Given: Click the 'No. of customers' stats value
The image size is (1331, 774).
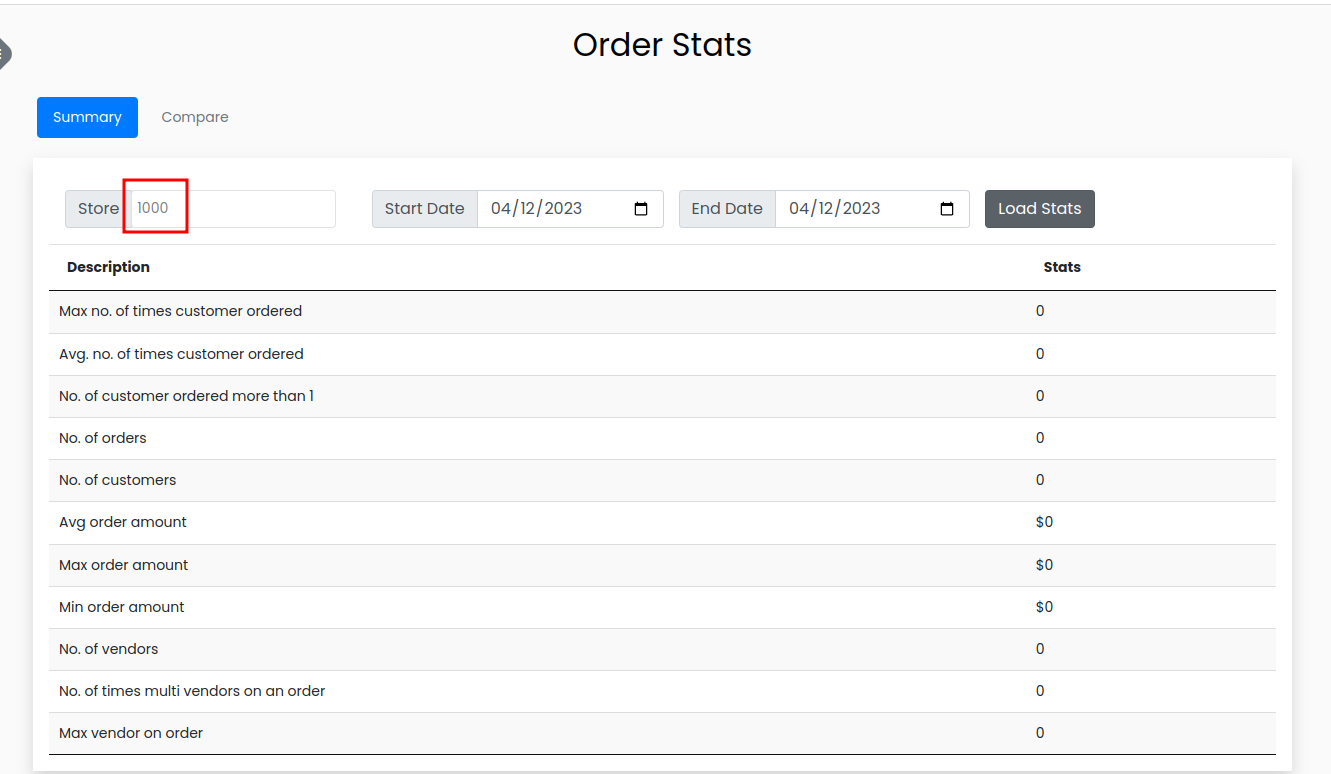Looking at the screenshot, I should click(x=1039, y=480).
